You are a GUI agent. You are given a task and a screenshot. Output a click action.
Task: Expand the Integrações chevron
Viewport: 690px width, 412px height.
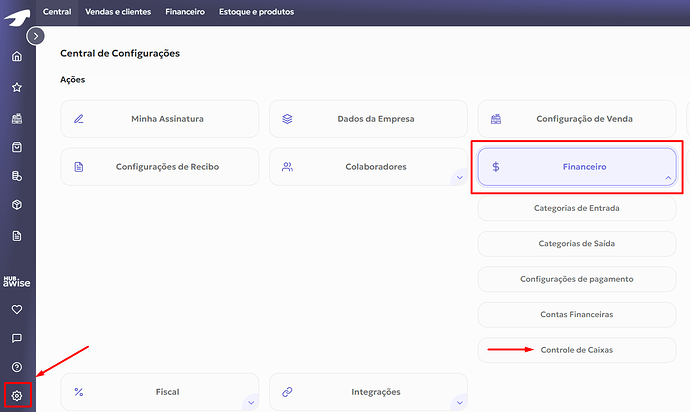tap(459, 402)
